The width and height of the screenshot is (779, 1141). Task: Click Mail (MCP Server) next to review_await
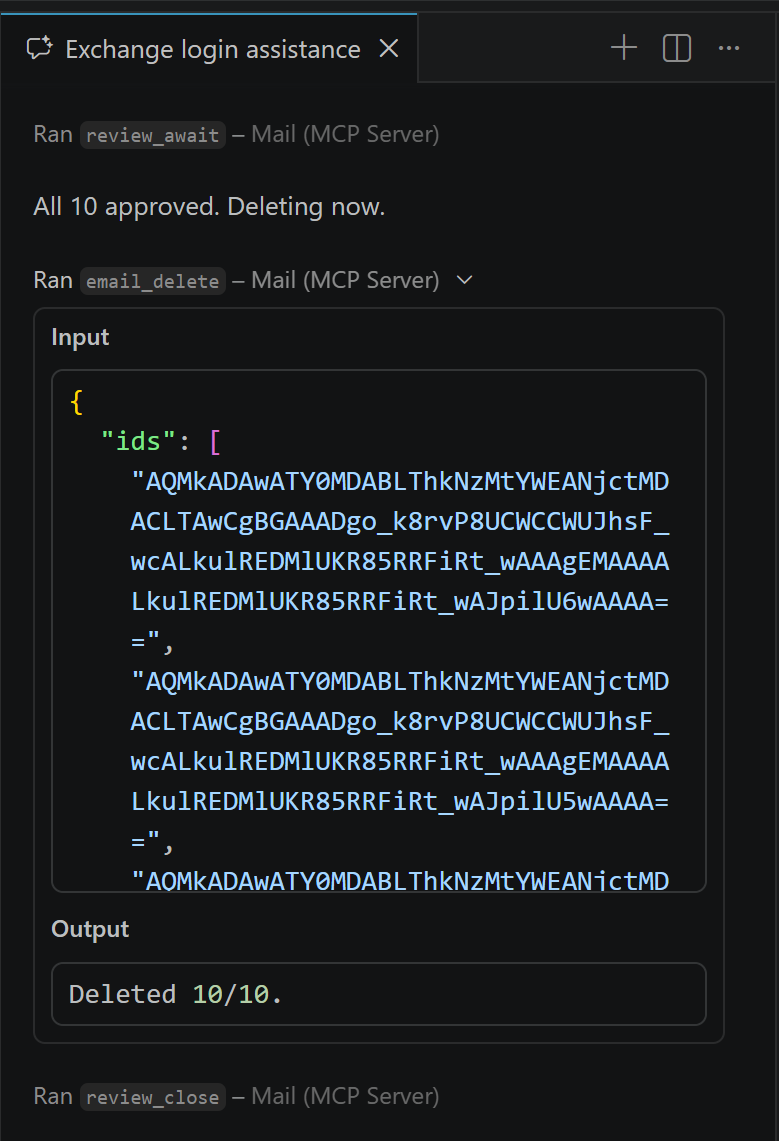[x=344, y=135]
